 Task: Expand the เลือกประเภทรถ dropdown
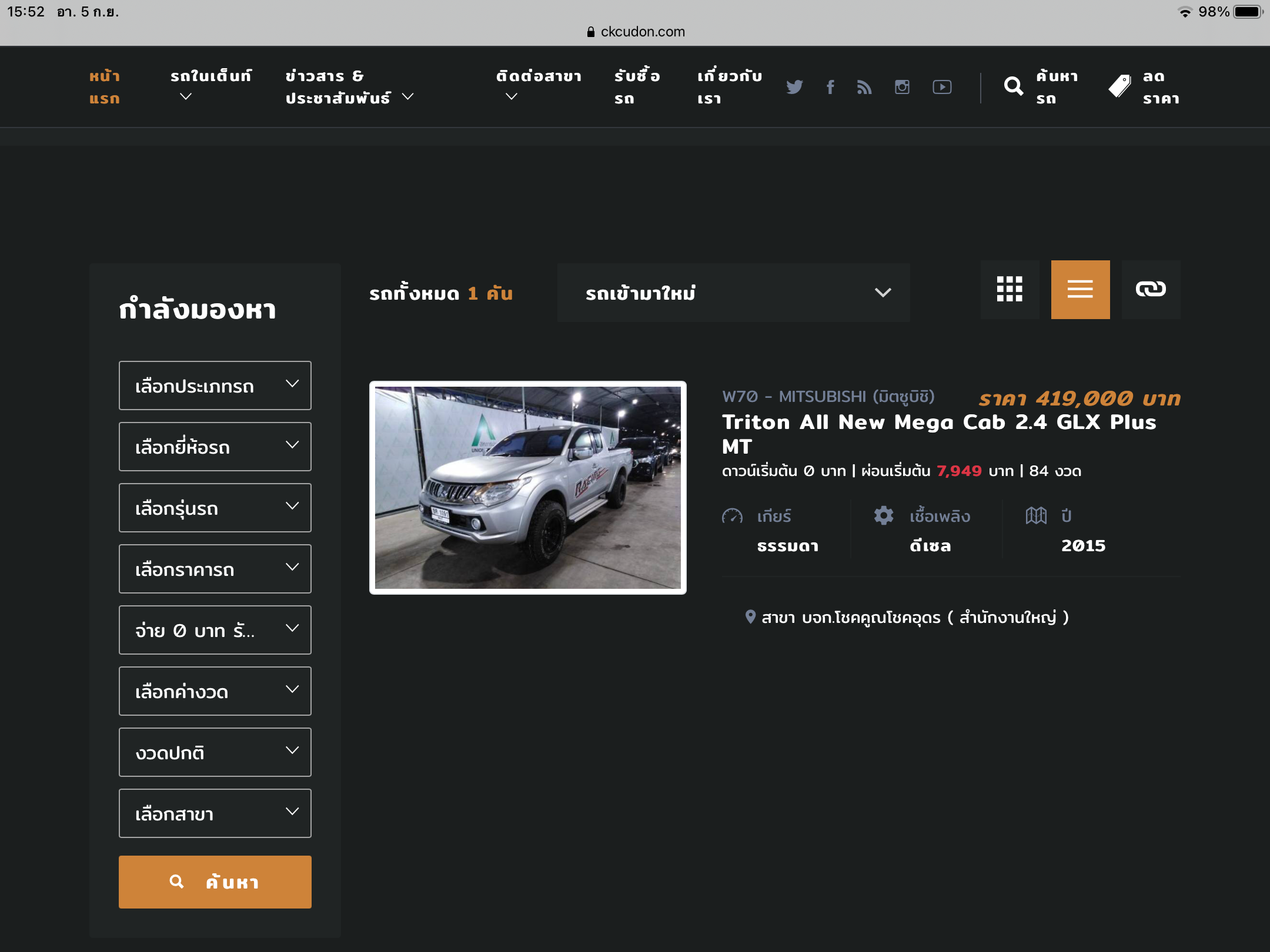pyautogui.click(x=215, y=386)
